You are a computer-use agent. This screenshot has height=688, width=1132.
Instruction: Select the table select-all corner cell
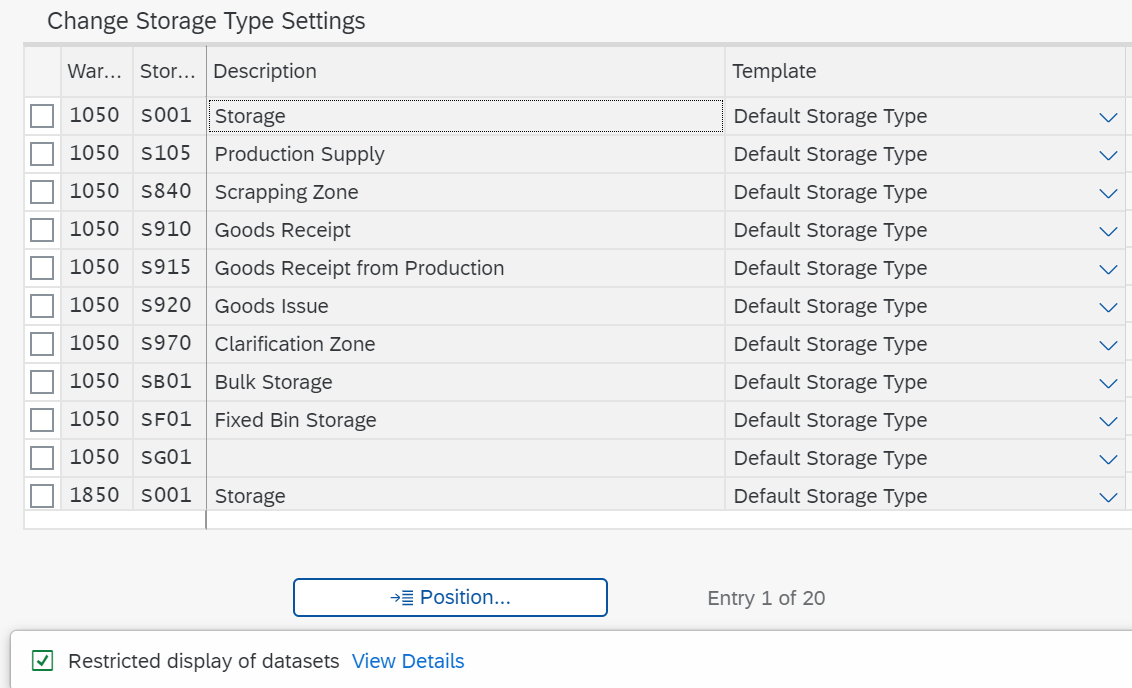(x=43, y=71)
